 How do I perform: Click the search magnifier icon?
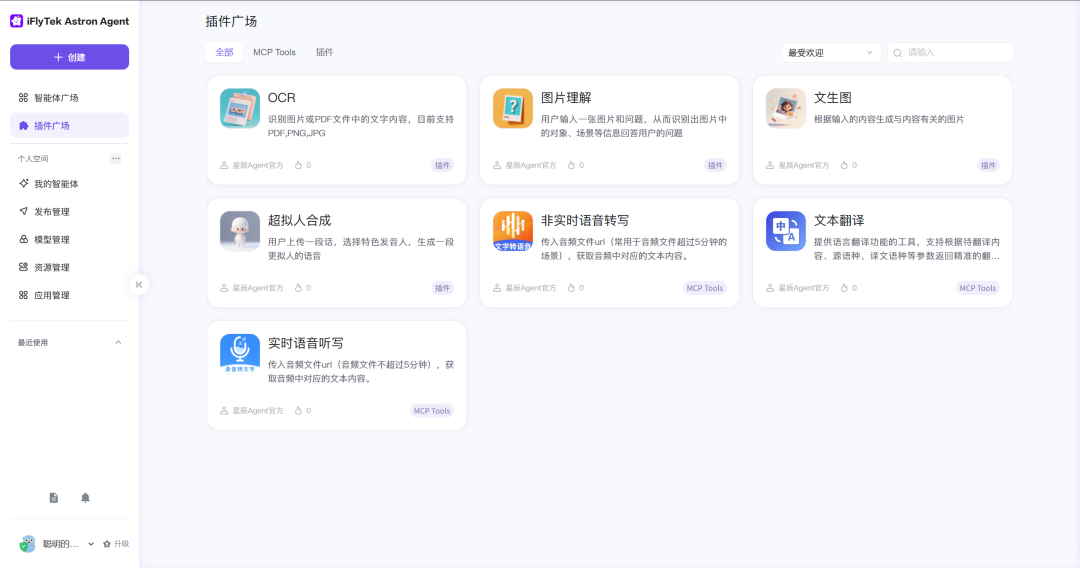pos(897,53)
